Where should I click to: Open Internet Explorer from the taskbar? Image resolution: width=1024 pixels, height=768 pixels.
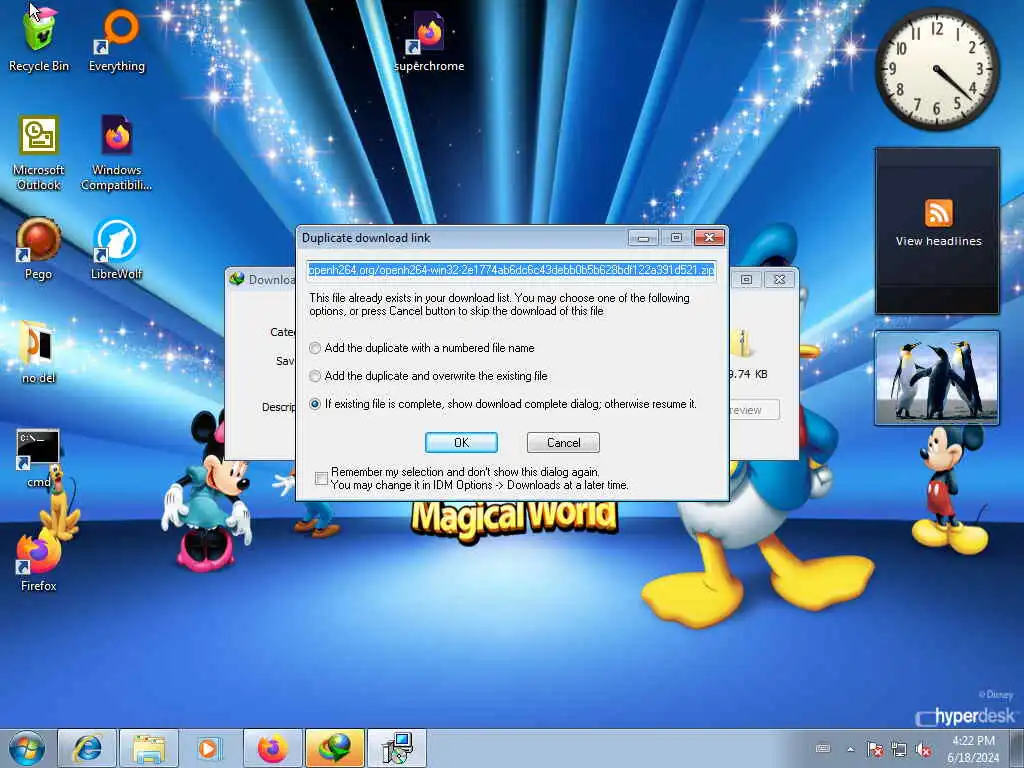[x=87, y=748]
